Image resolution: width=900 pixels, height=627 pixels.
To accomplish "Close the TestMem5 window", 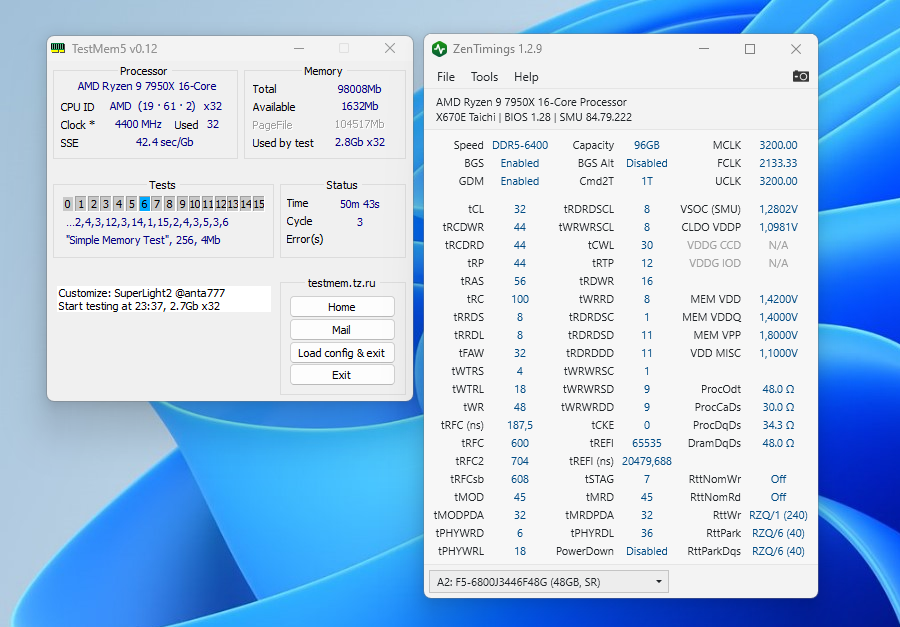I will click(x=390, y=48).
